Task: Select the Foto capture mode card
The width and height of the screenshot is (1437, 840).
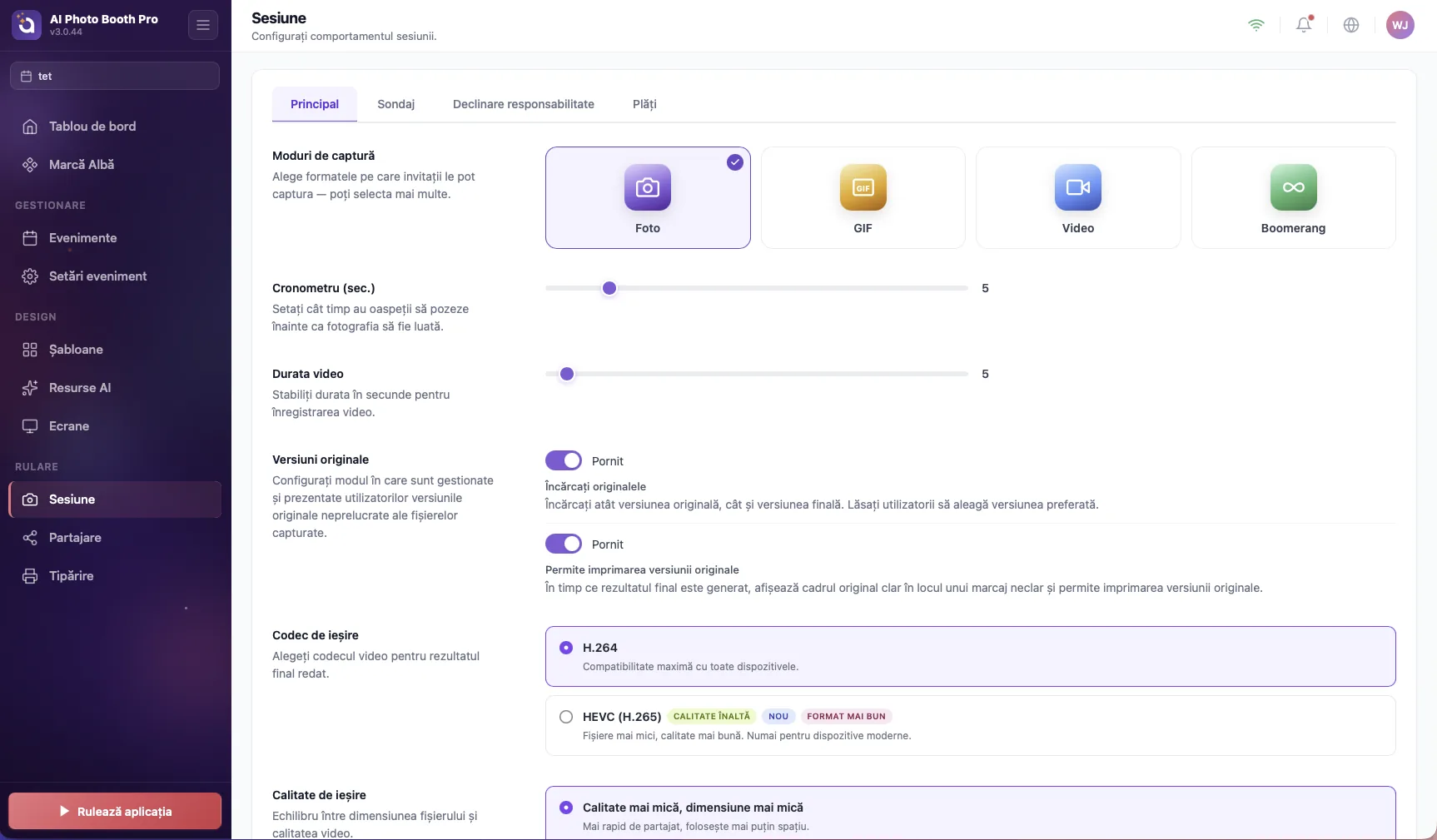Action: [648, 198]
